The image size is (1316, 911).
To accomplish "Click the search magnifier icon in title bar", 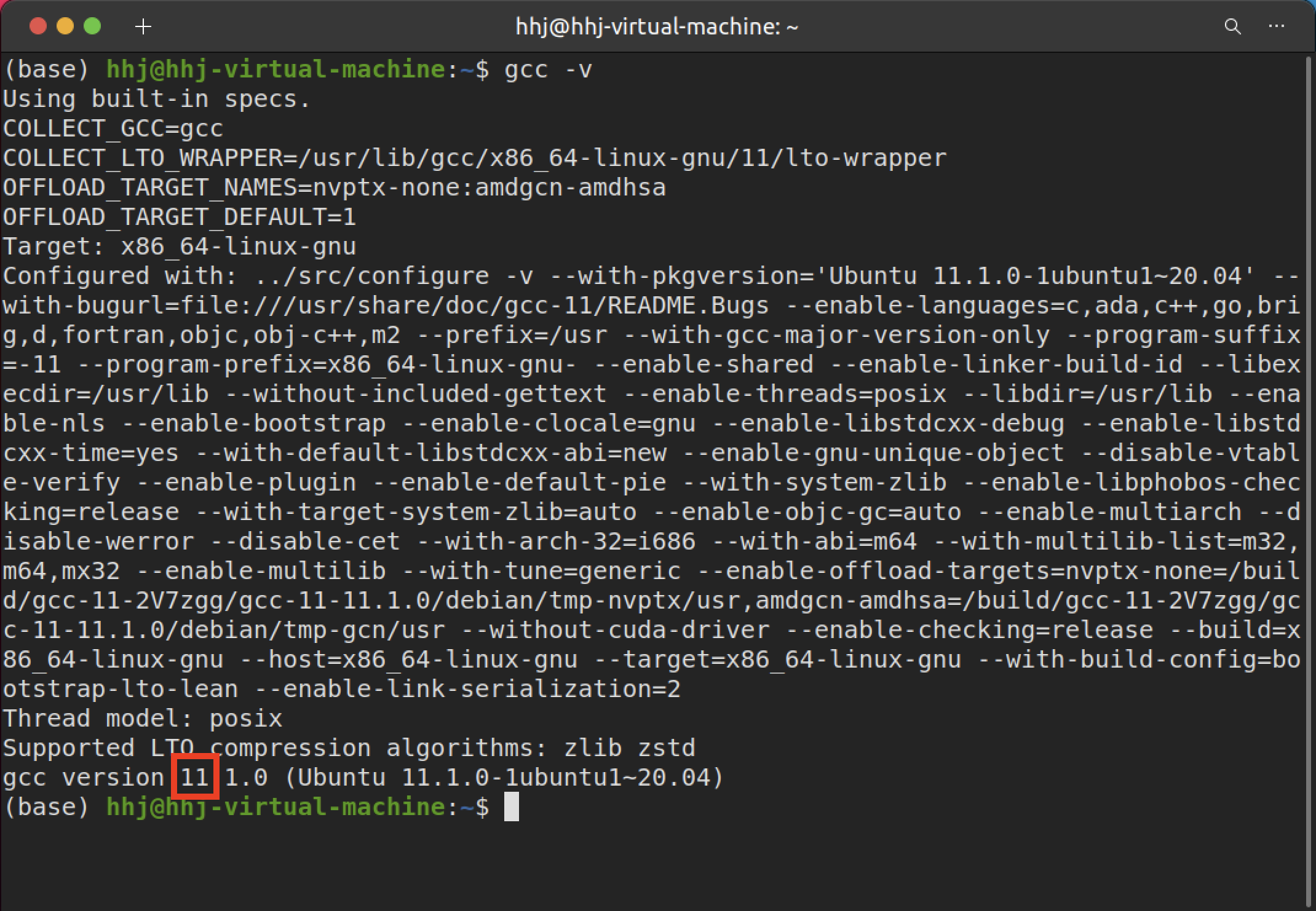I will (x=1232, y=26).
